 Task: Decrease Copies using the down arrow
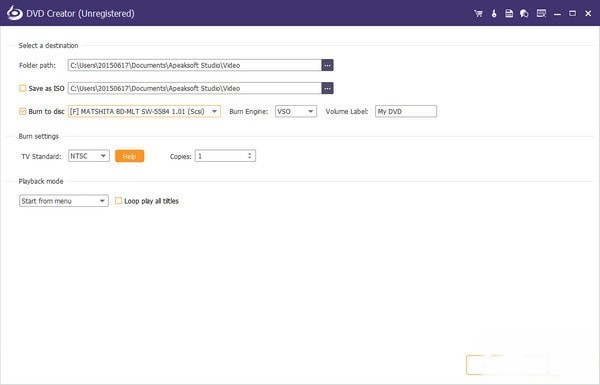[249, 158]
